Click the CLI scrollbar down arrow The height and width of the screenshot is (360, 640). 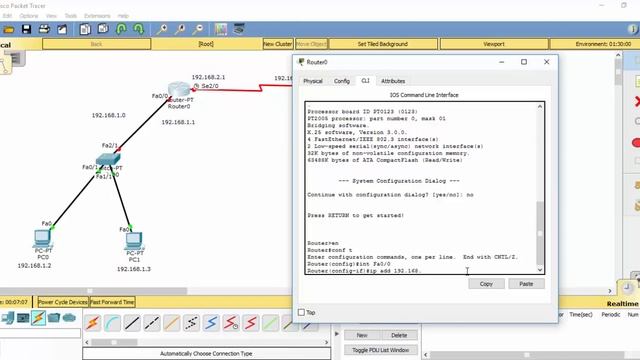click(540, 270)
